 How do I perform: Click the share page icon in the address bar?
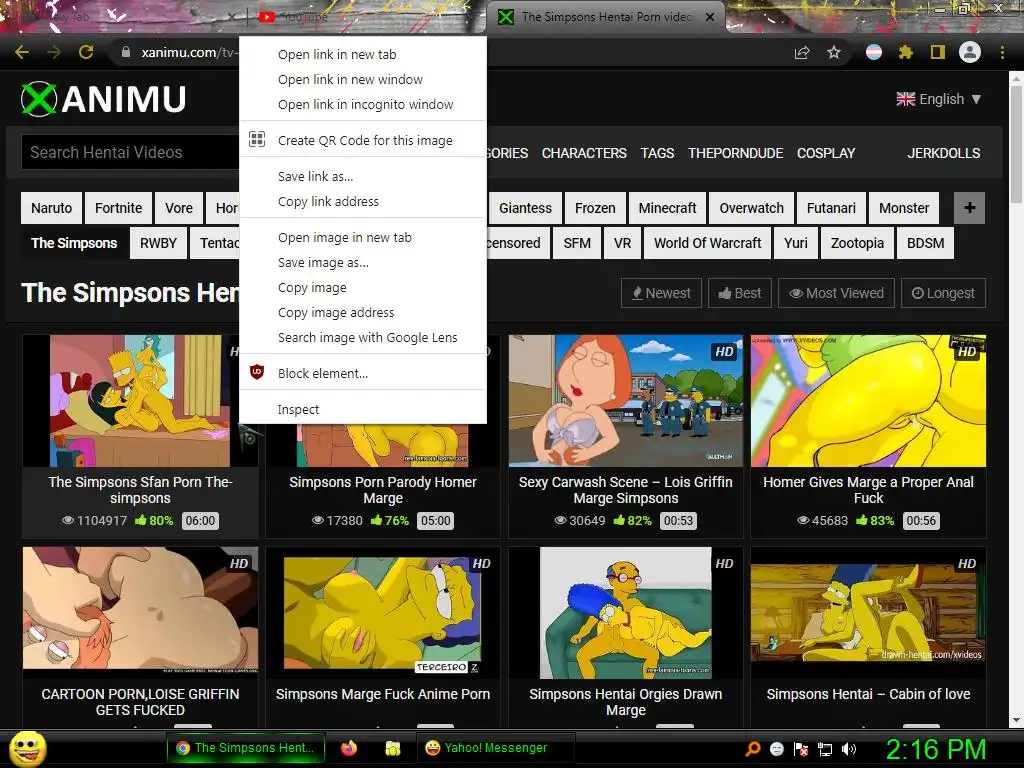click(802, 52)
